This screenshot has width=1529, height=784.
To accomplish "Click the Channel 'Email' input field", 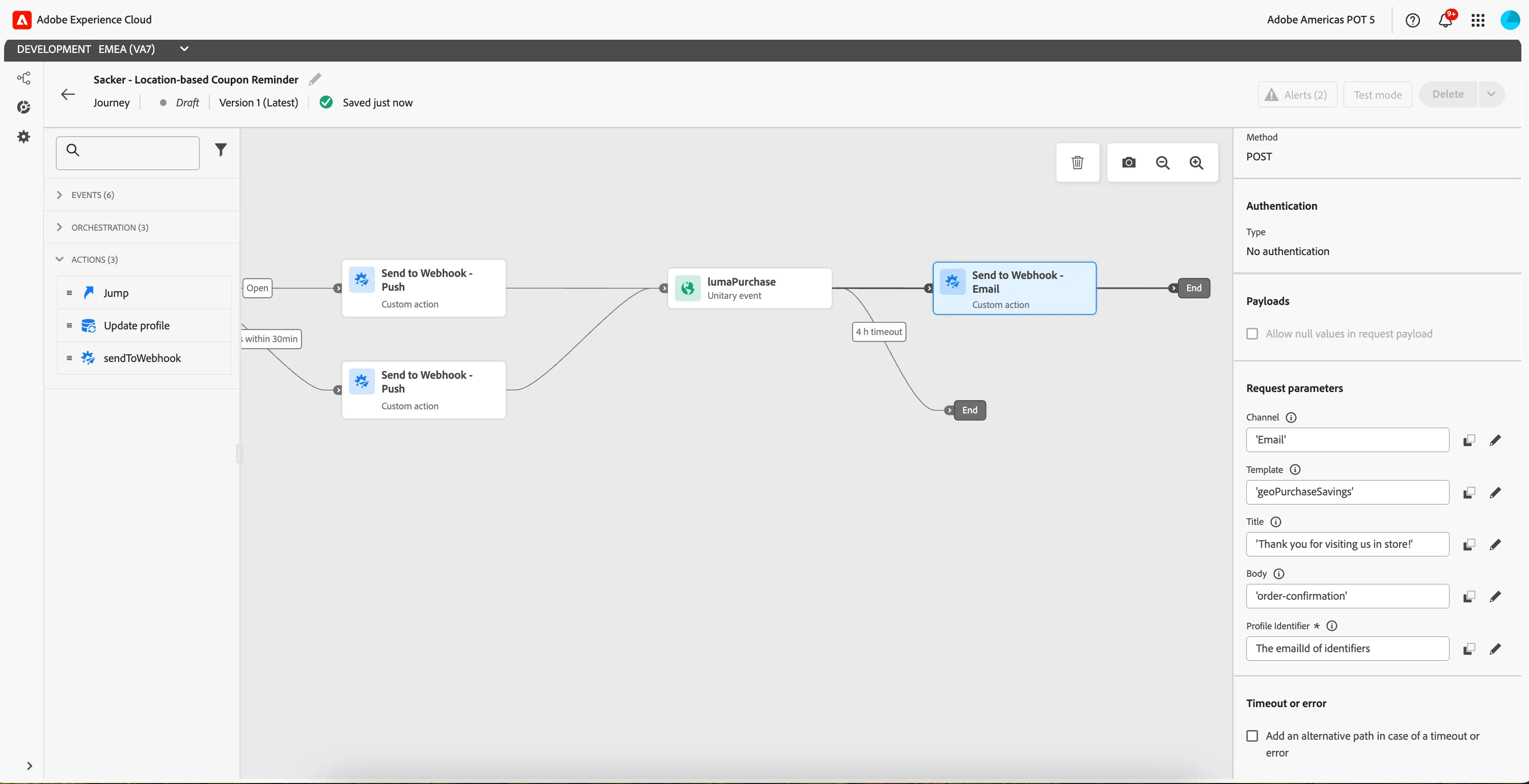I will point(1347,440).
